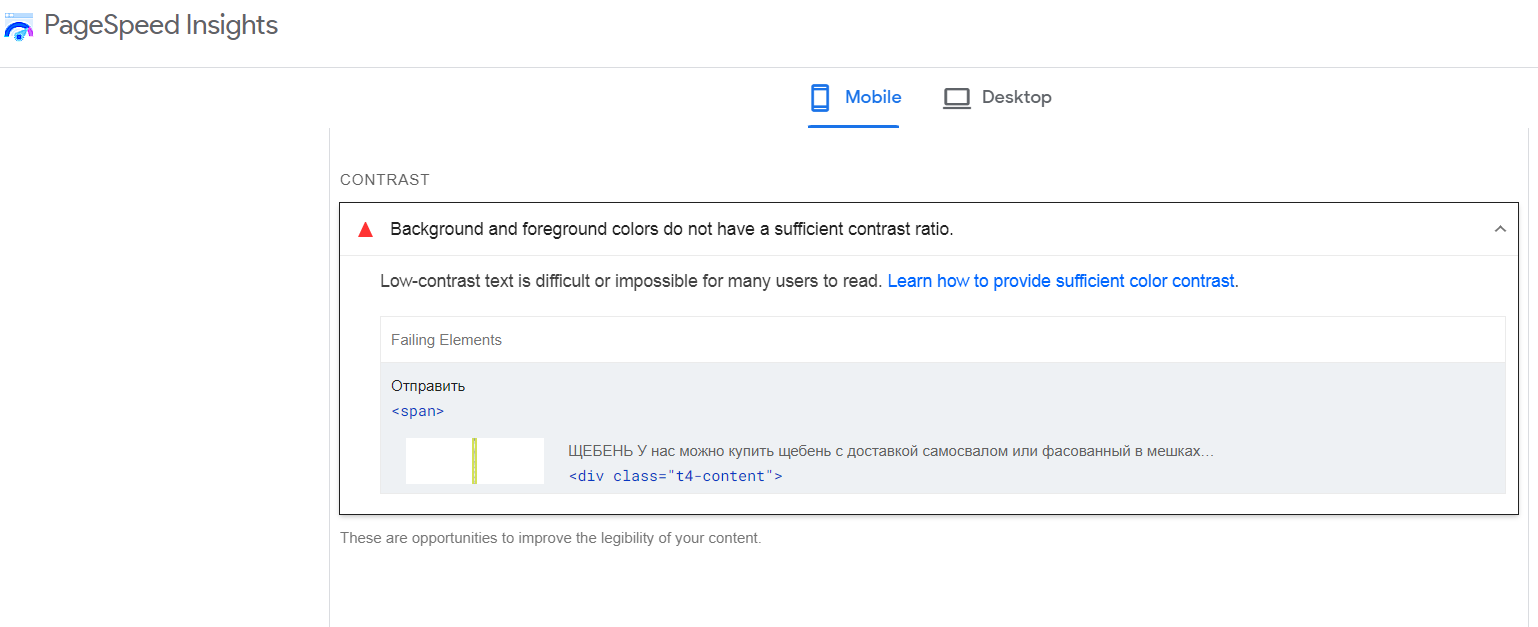The height and width of the screenshot is (627, 1538).
Task: Collapse the contrast audit with the chevron
Action: (x=1500, y=229)
